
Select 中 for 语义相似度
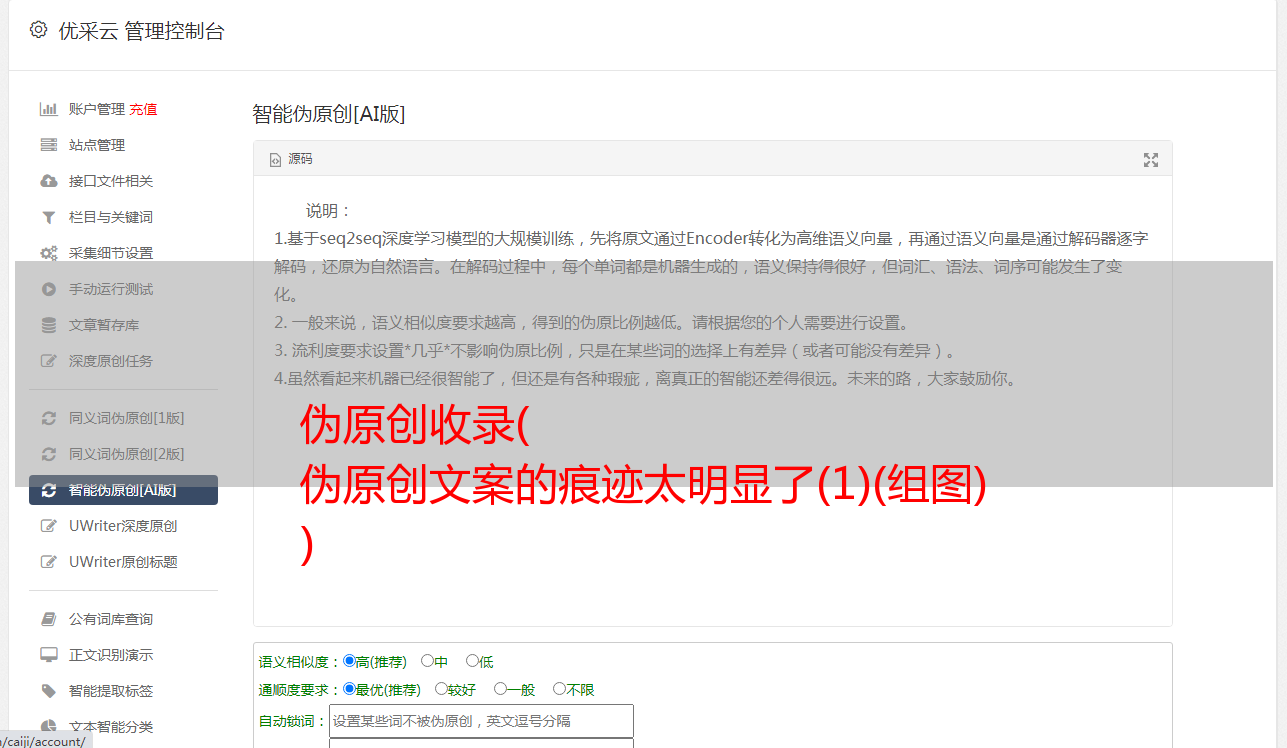click(427, 661)
